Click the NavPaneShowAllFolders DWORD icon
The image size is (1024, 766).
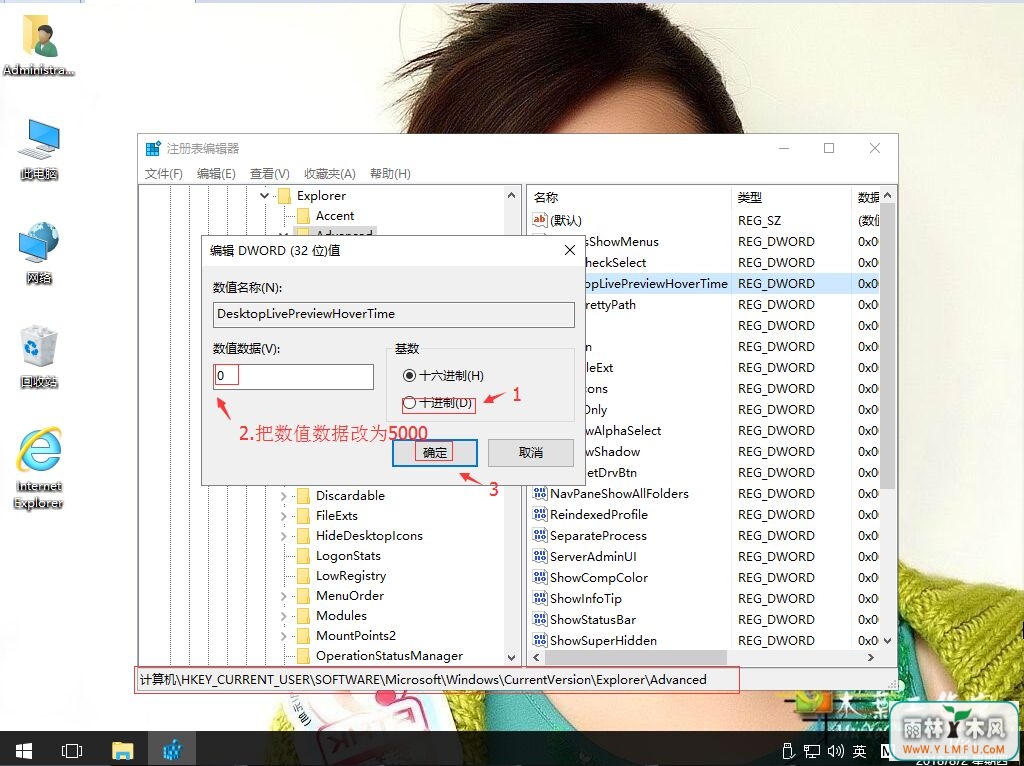point(539,493)
